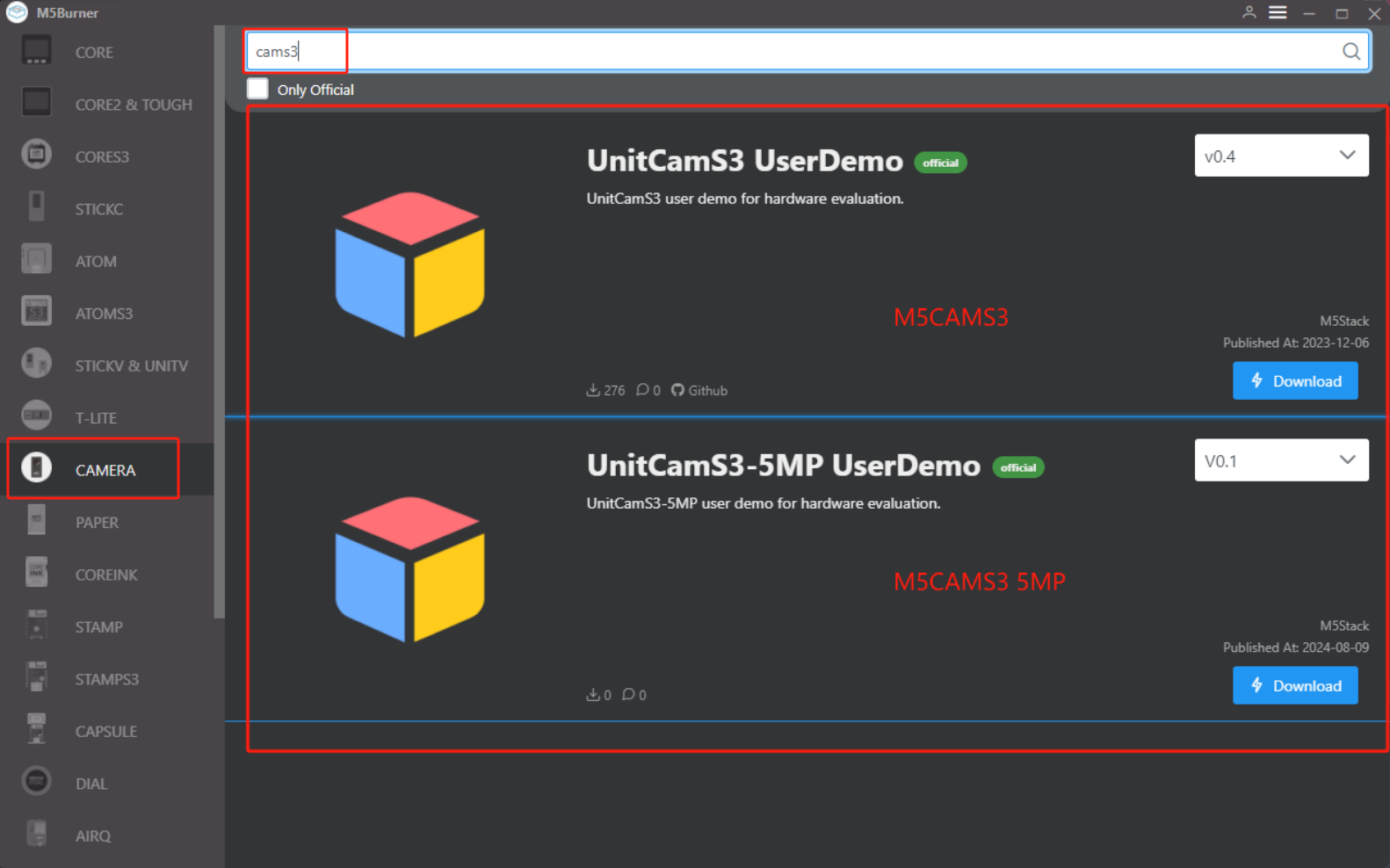Enable the Only Official checkbox
The width and height of the screenshot is (1390, 868).
pyautogui.click(x=257, y=89)
